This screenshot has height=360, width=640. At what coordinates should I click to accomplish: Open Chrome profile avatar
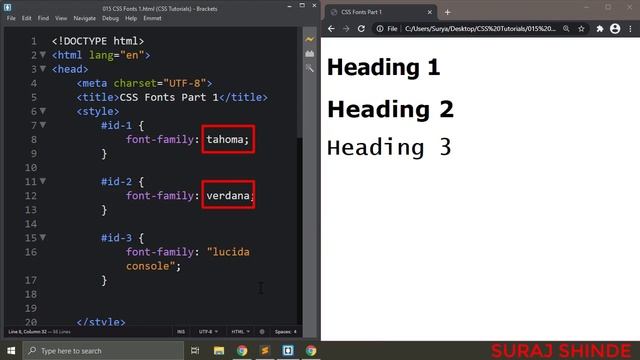click(615, 29)
